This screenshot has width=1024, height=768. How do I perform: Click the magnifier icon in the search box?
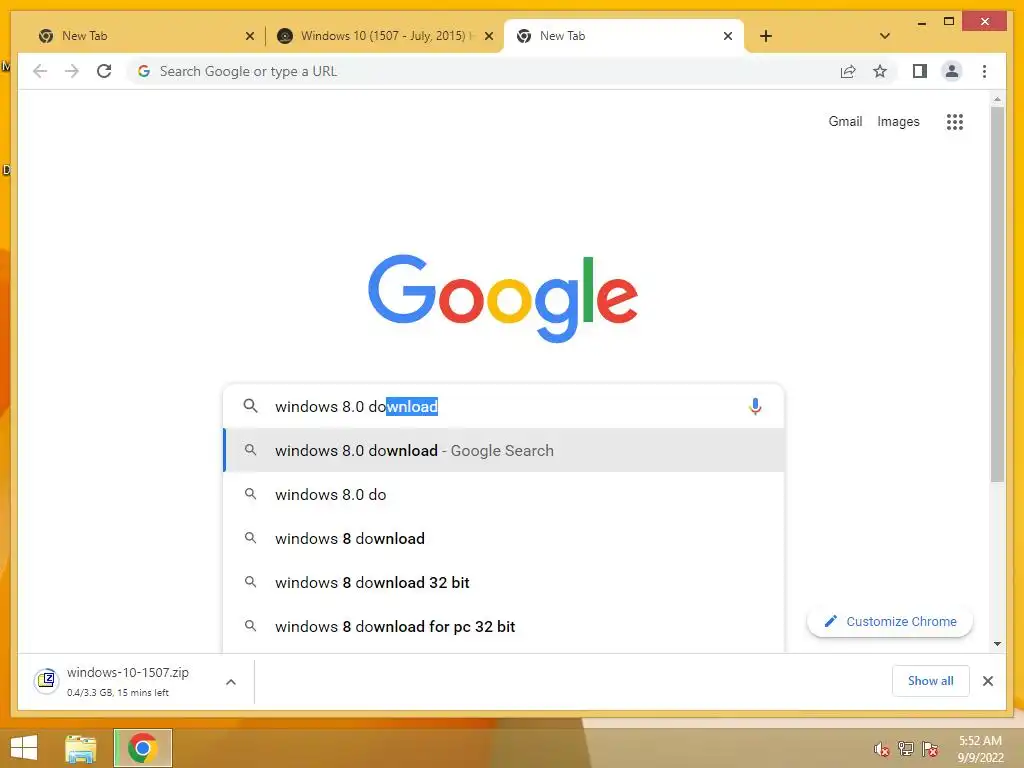[x=250, y=406]
